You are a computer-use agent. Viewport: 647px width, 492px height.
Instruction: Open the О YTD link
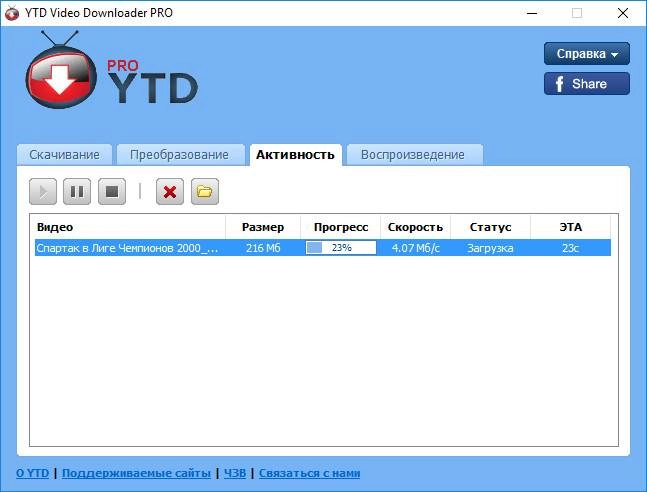click(33, 473)
